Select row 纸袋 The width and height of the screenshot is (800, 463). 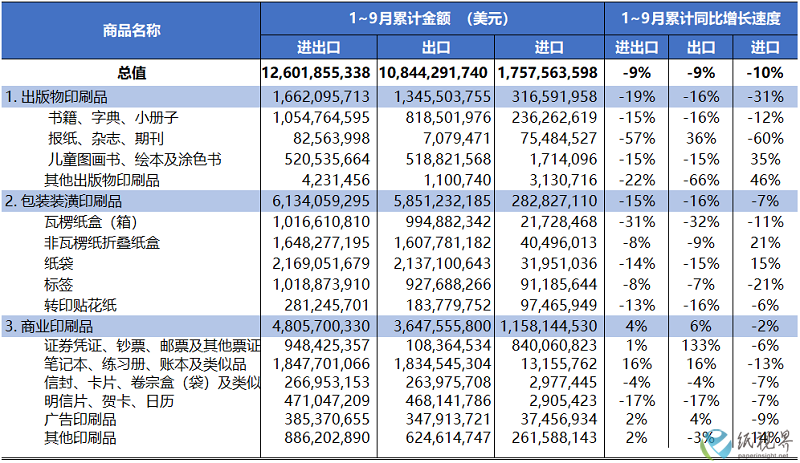coord(59,264)
